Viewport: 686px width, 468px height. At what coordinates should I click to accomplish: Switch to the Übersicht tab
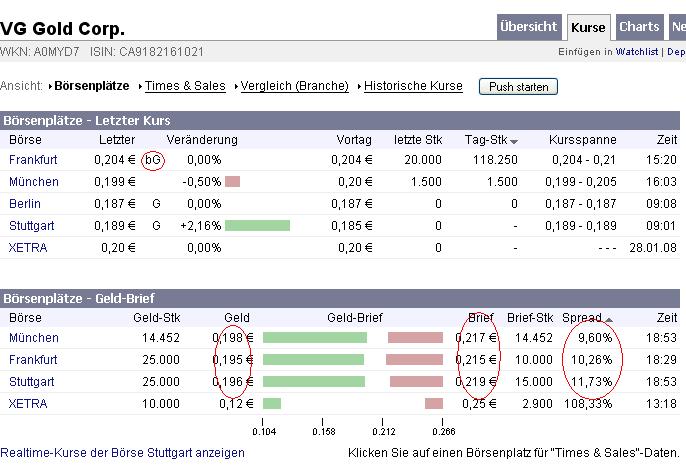(x=529, y=27)
